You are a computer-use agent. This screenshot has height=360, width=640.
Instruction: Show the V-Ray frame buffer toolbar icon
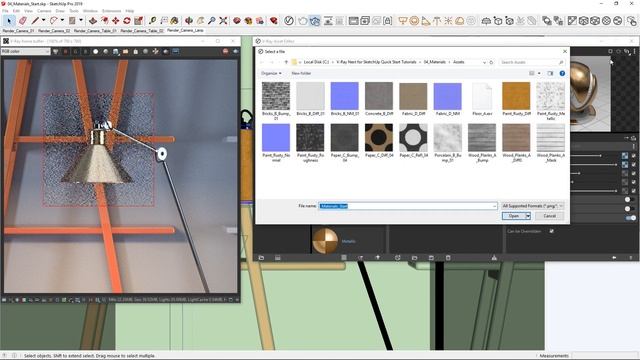click(353, 20)
